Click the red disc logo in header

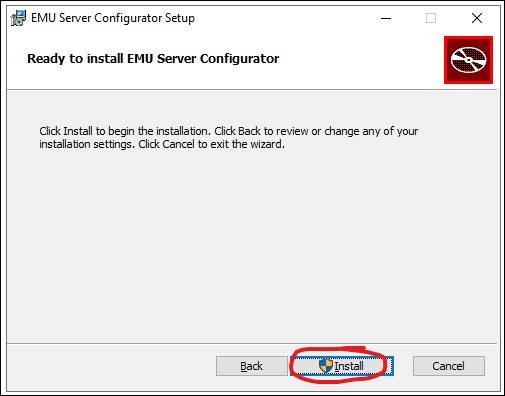pyautogui.click(x=468, y=60)
